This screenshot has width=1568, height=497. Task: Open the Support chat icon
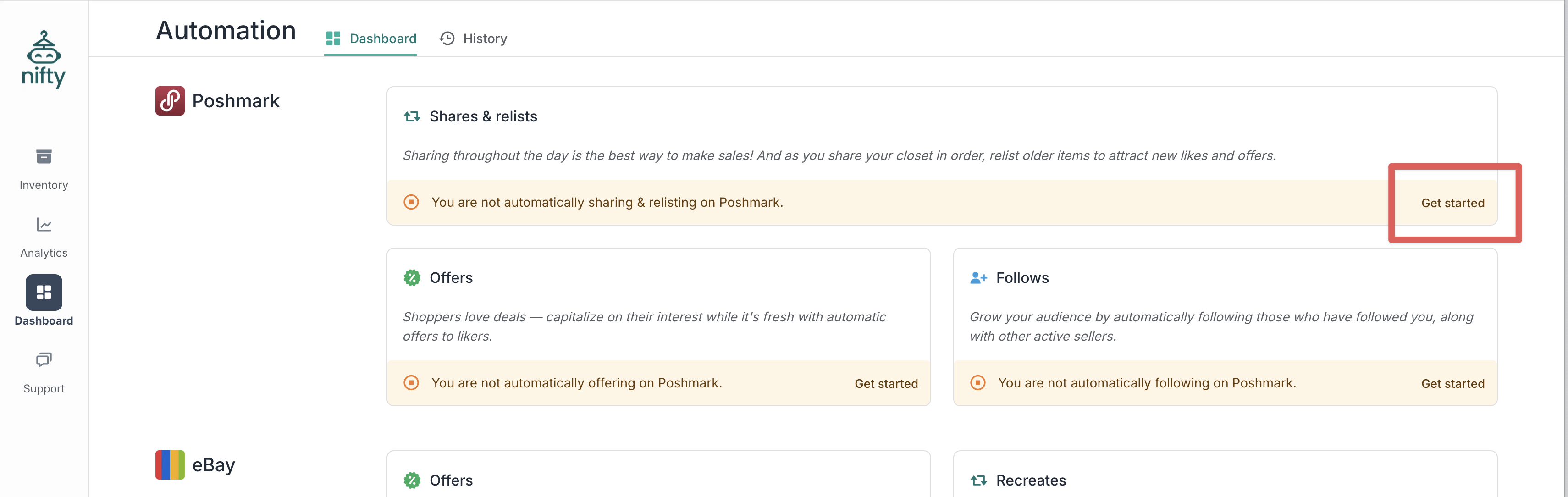44,360
